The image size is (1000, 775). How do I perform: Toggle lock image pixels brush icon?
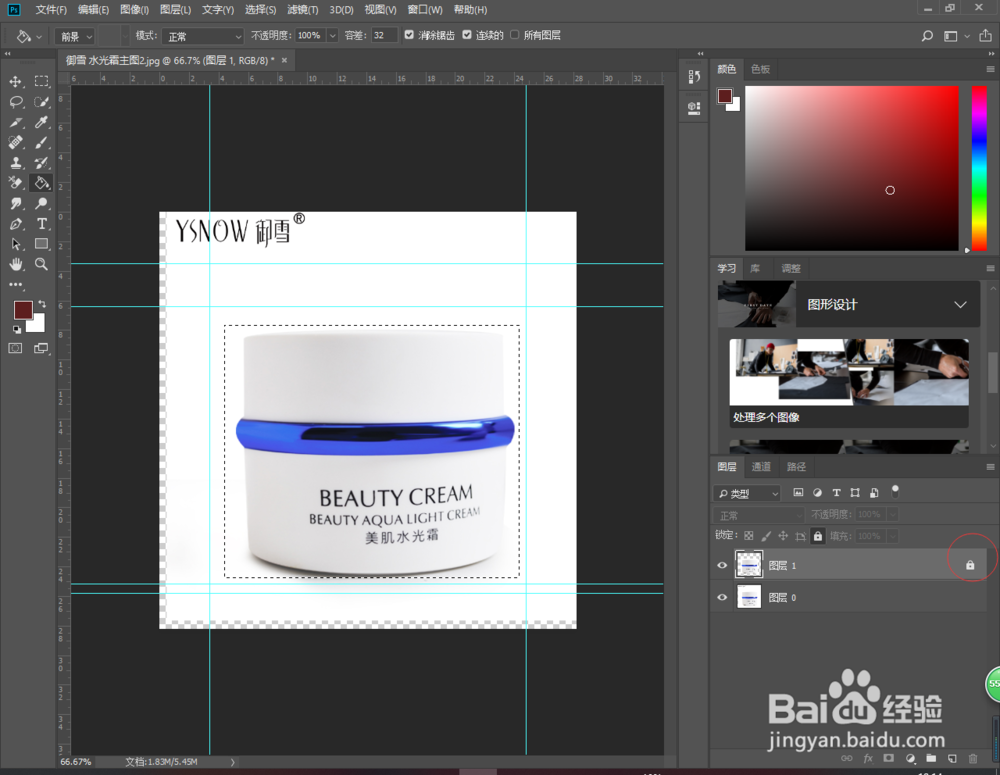pos(766,536)
